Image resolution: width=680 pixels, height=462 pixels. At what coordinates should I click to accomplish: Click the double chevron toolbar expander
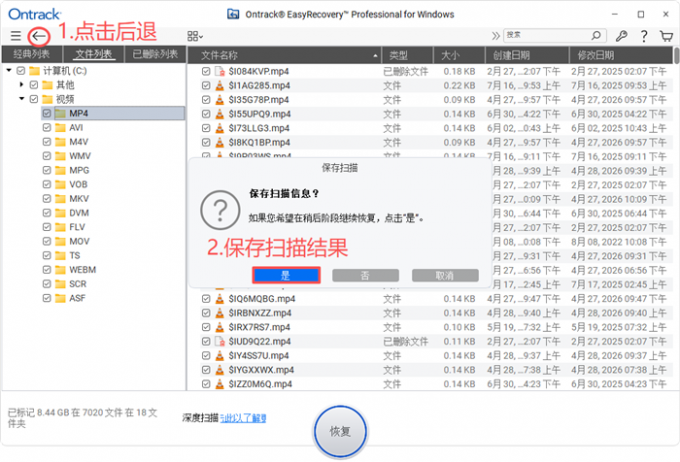tap(496, 36)
